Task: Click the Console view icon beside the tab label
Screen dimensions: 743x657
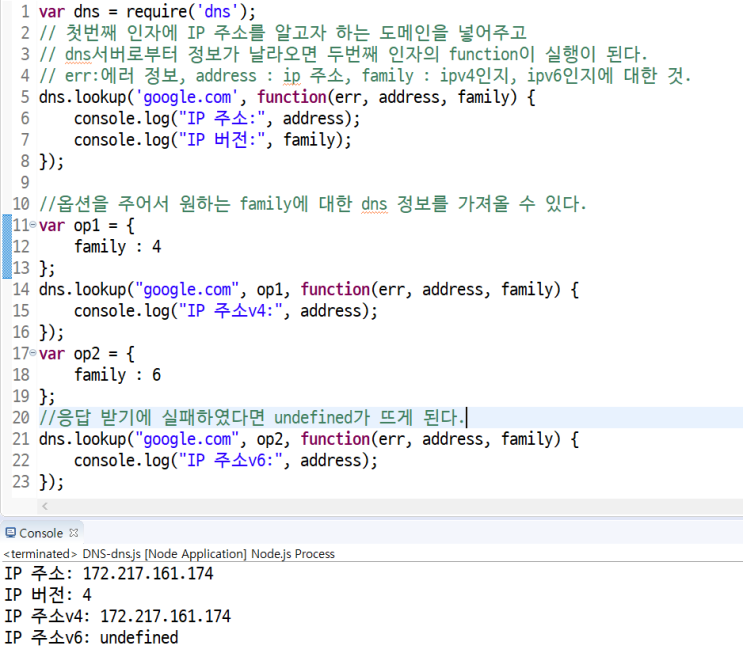Action: pos(10,533)
